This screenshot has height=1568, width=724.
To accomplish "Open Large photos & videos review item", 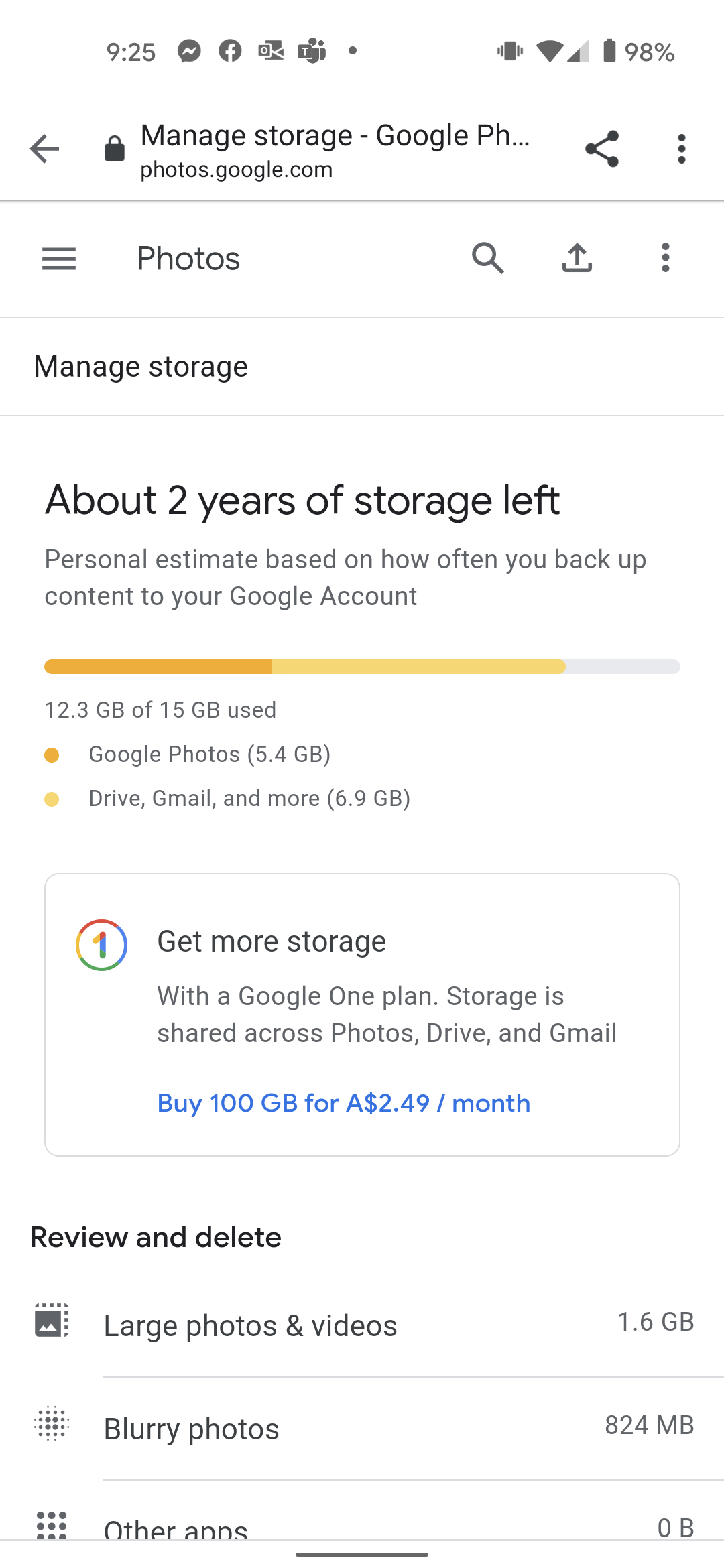I will tap(251, 1326).
